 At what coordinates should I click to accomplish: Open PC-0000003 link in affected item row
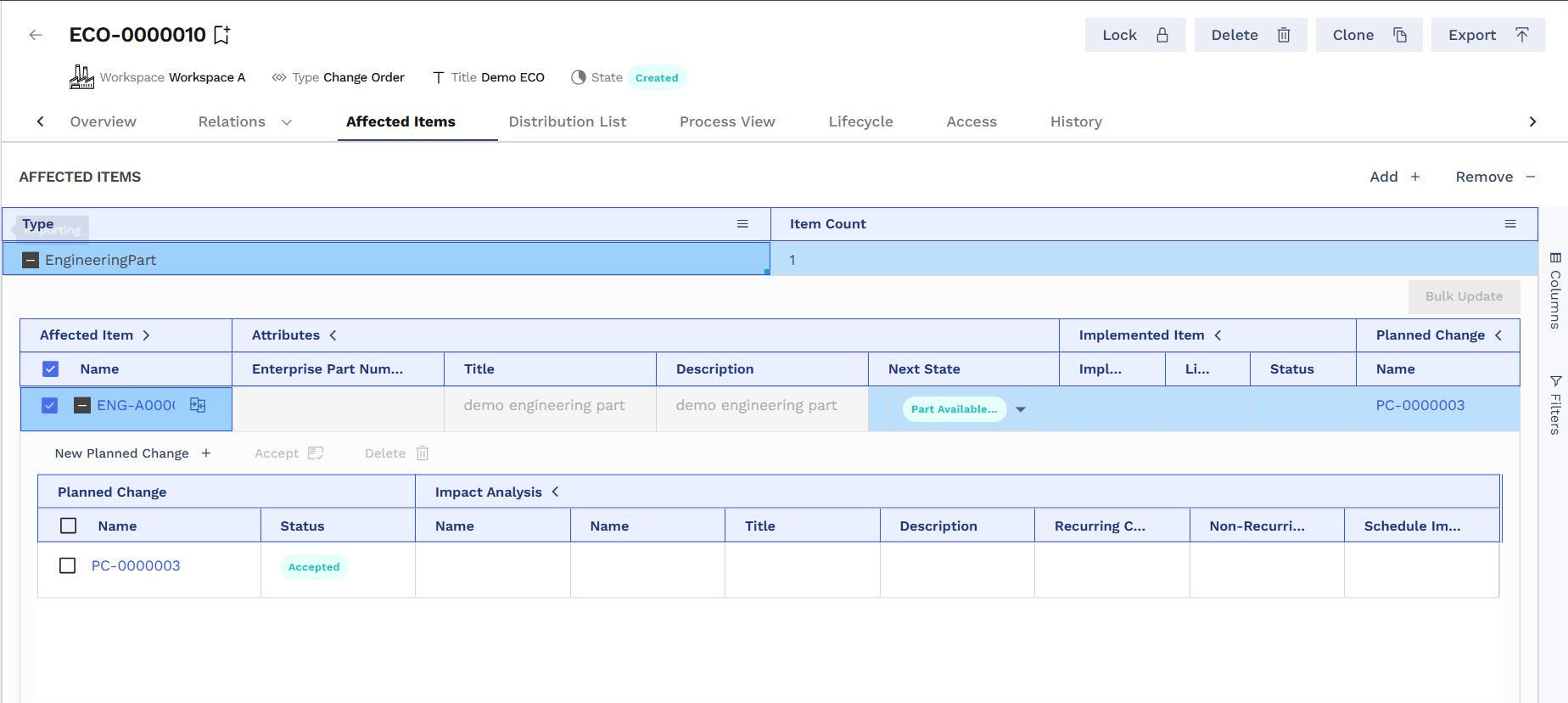point(1420,405)
